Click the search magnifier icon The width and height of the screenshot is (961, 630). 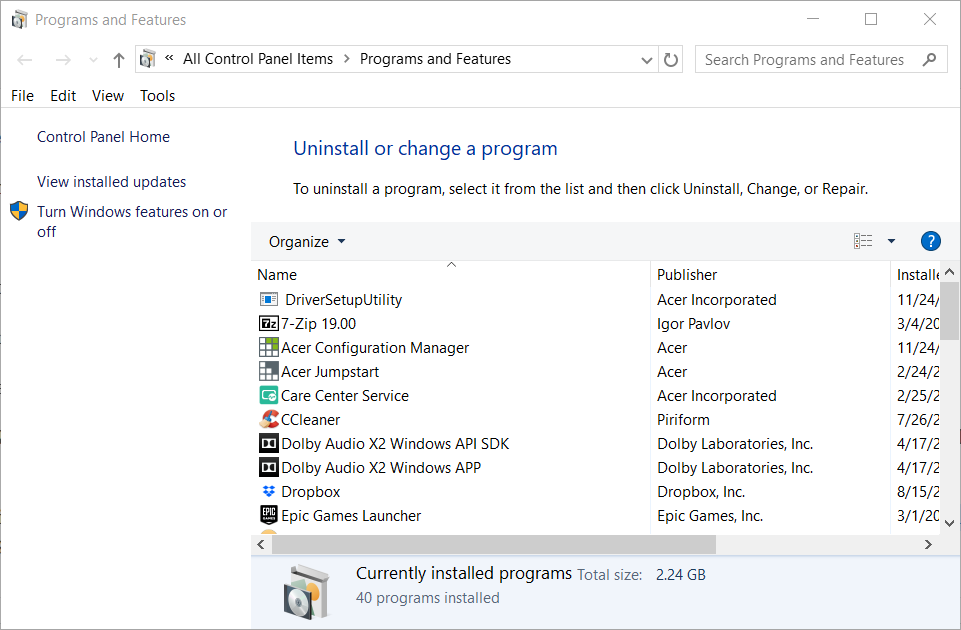[929, 59]
